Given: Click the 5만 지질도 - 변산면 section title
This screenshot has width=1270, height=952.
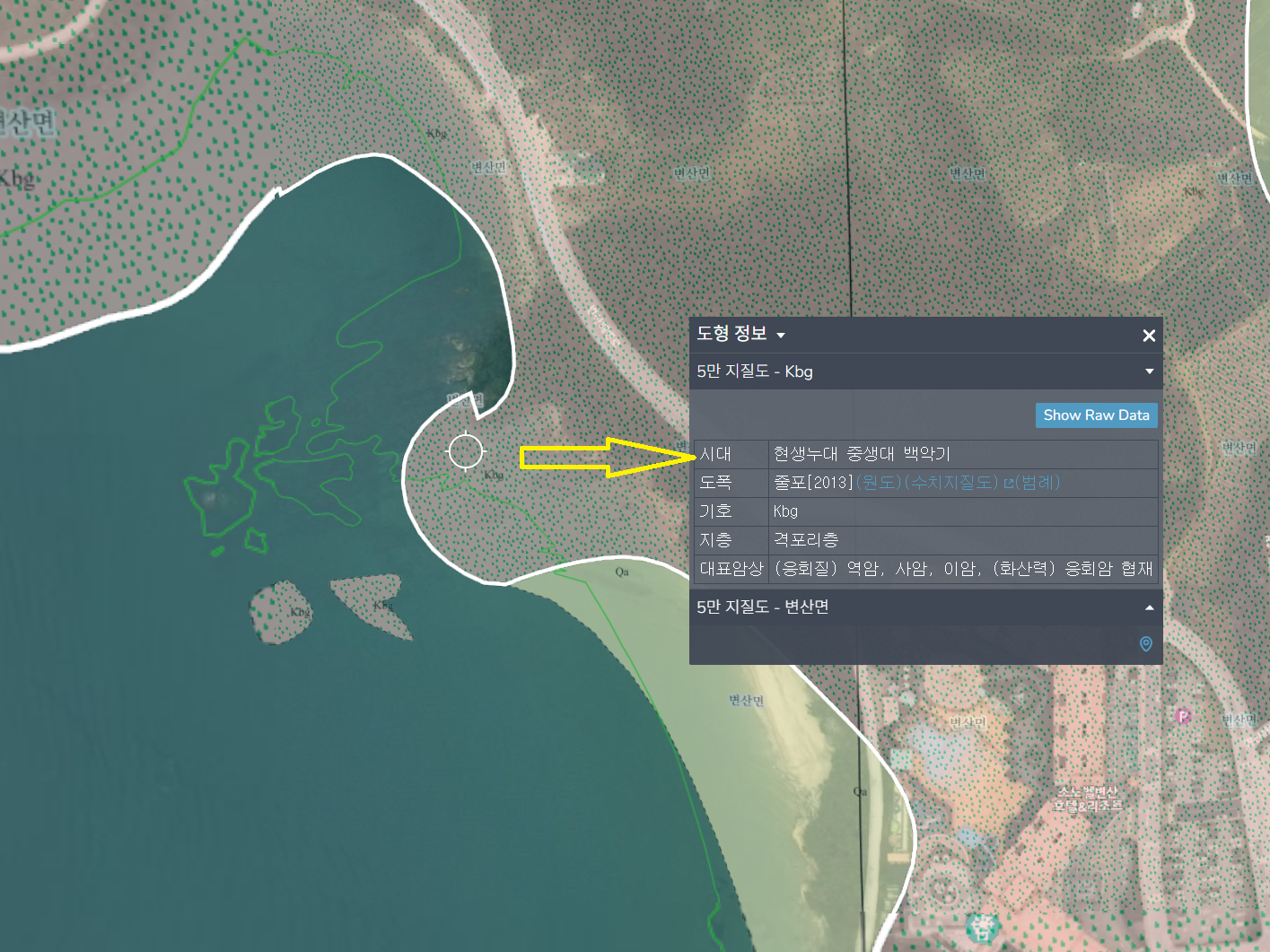Looking at the screenshot, I should (x=762, y=607).
